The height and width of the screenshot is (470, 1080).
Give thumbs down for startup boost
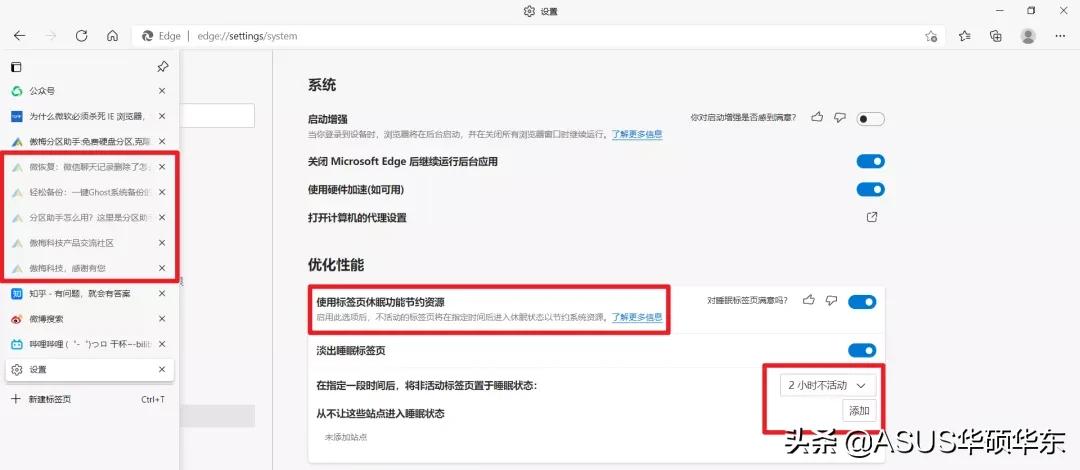(x=839, y=118)
